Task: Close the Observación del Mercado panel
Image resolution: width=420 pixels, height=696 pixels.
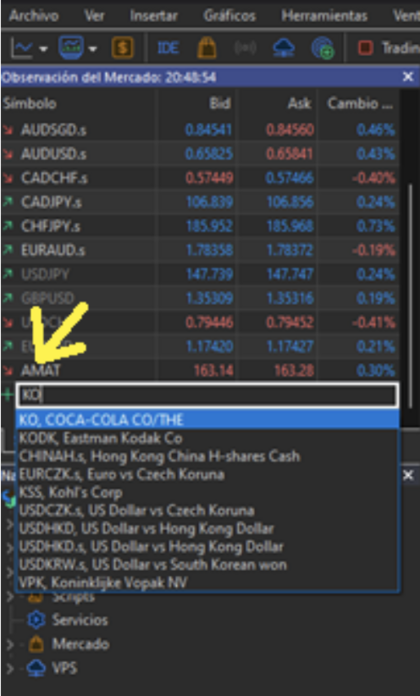Action: coord(408,77)
